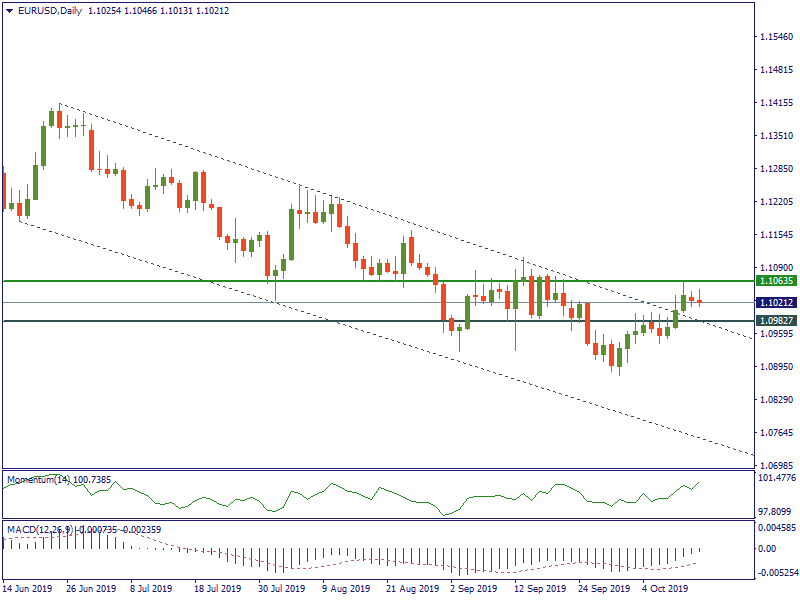Select the green 1.10635 price label
Viewport: 800px width, 600px height.
pyautogui.click(x=776, y=282)
